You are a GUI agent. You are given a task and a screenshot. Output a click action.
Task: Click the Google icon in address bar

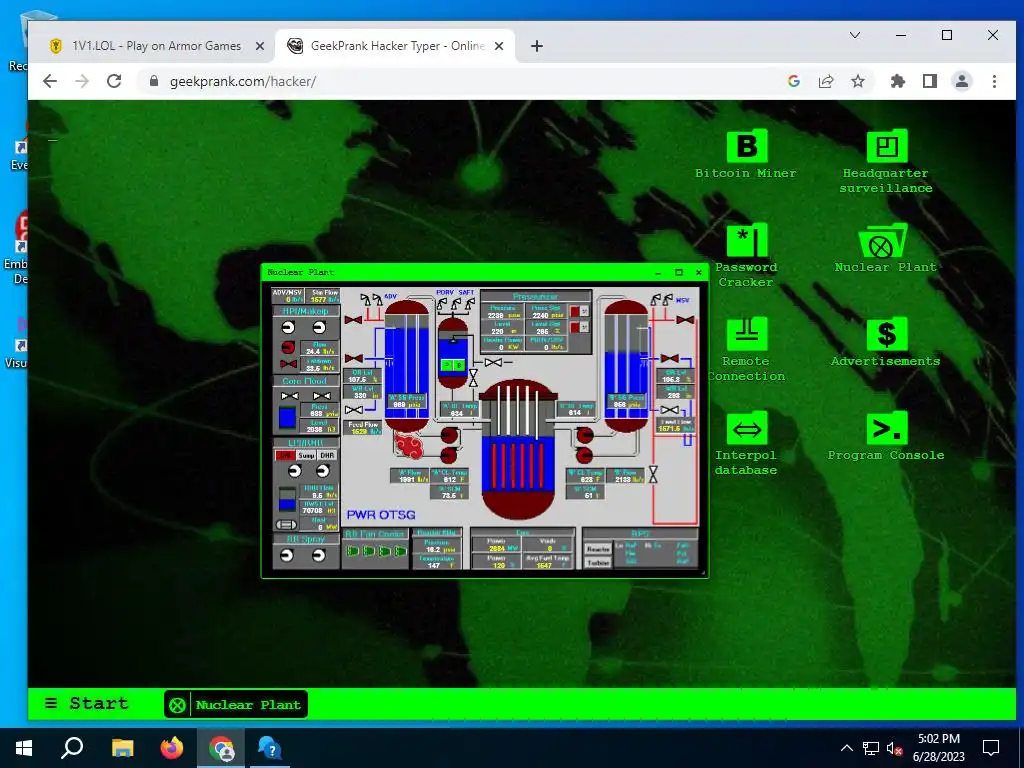[x=794, y=81]
